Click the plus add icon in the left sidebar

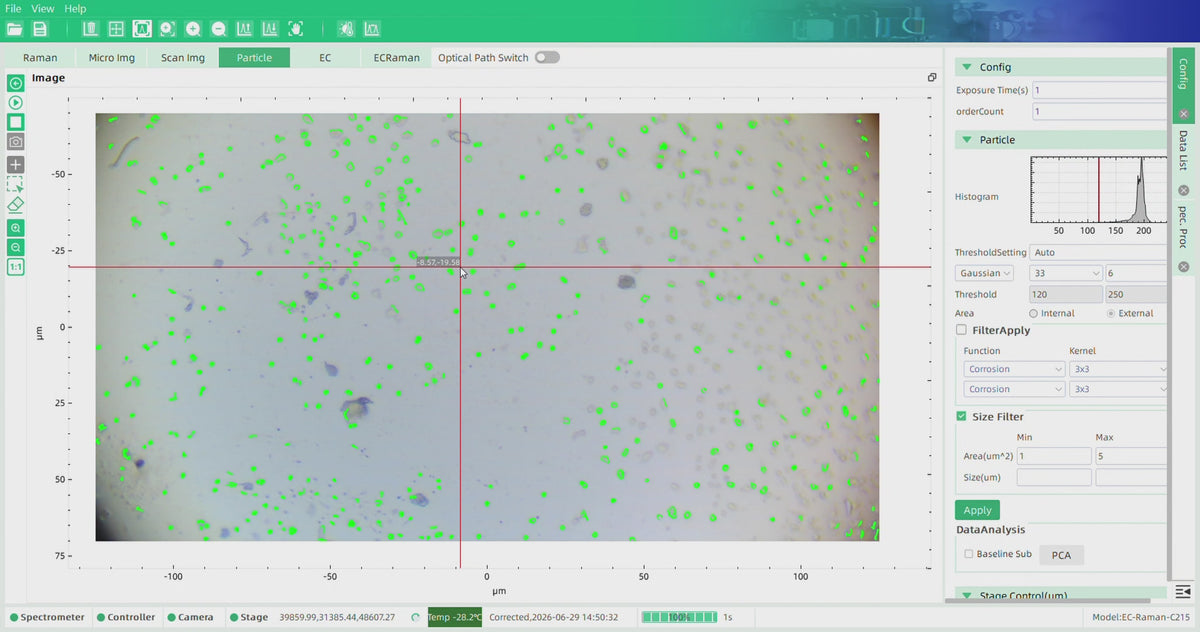[15, 164]
